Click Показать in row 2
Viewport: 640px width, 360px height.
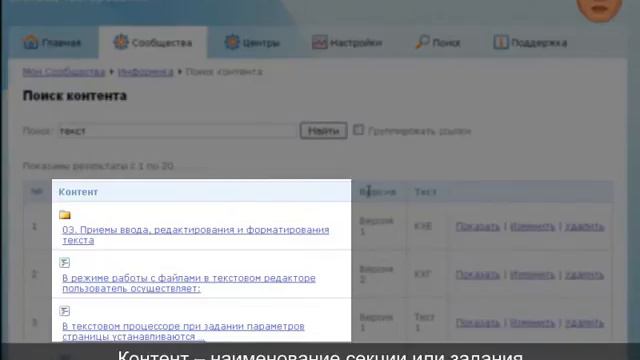(478, 275)
